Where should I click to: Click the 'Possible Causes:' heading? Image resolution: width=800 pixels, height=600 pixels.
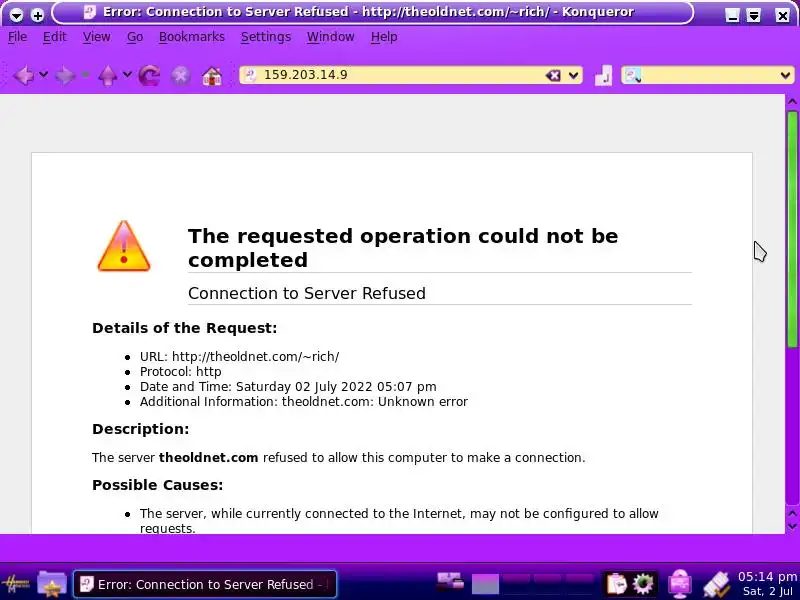157,485
